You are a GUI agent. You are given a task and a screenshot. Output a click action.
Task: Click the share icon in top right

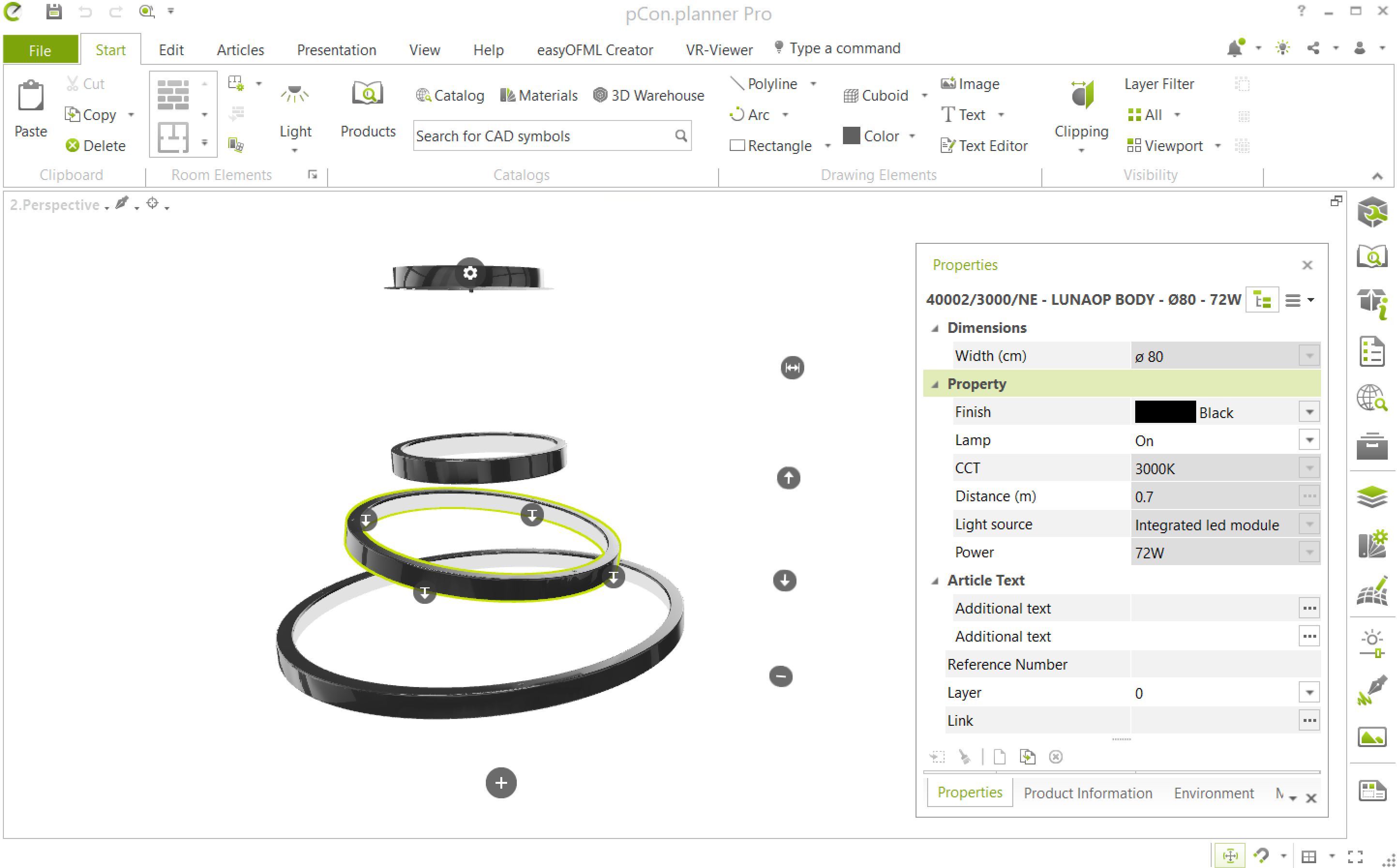(1313, 48)
